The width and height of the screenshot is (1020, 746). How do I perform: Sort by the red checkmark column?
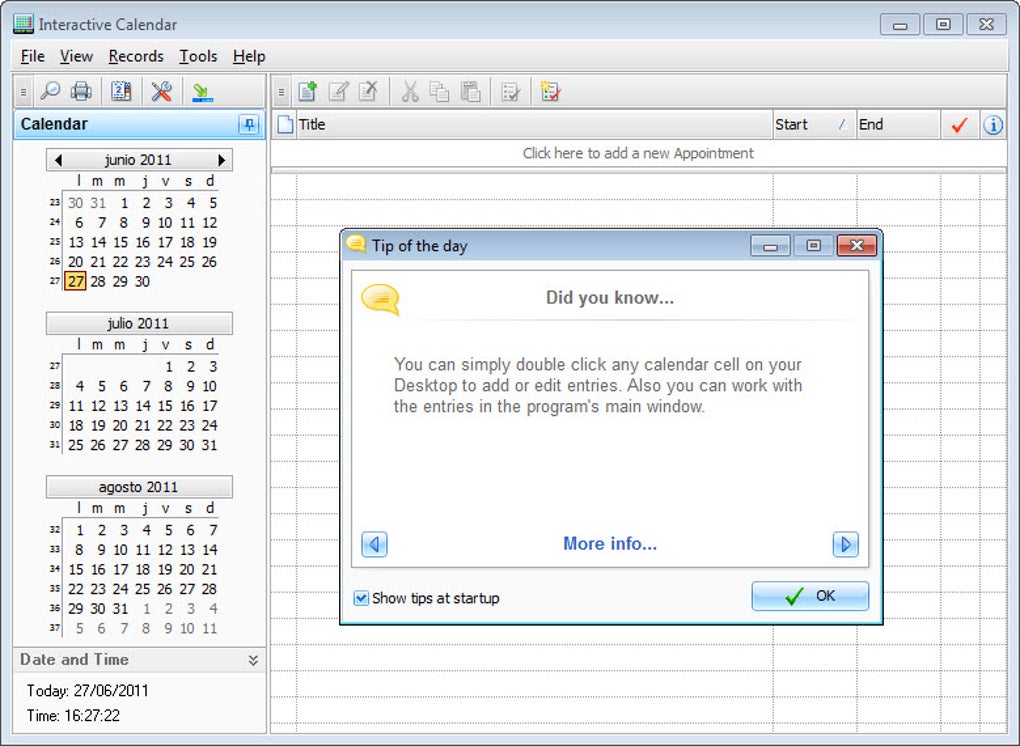click(x=957, y=124)
